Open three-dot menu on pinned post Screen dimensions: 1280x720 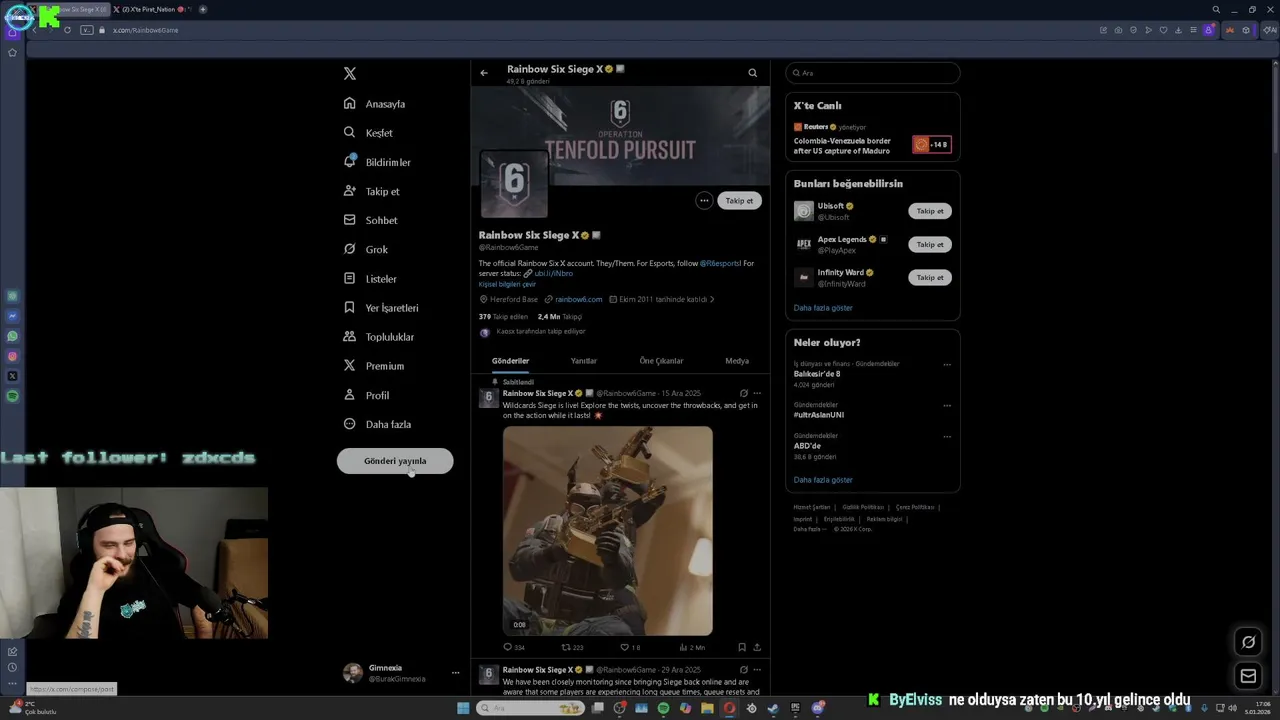(x=757, y=393)
